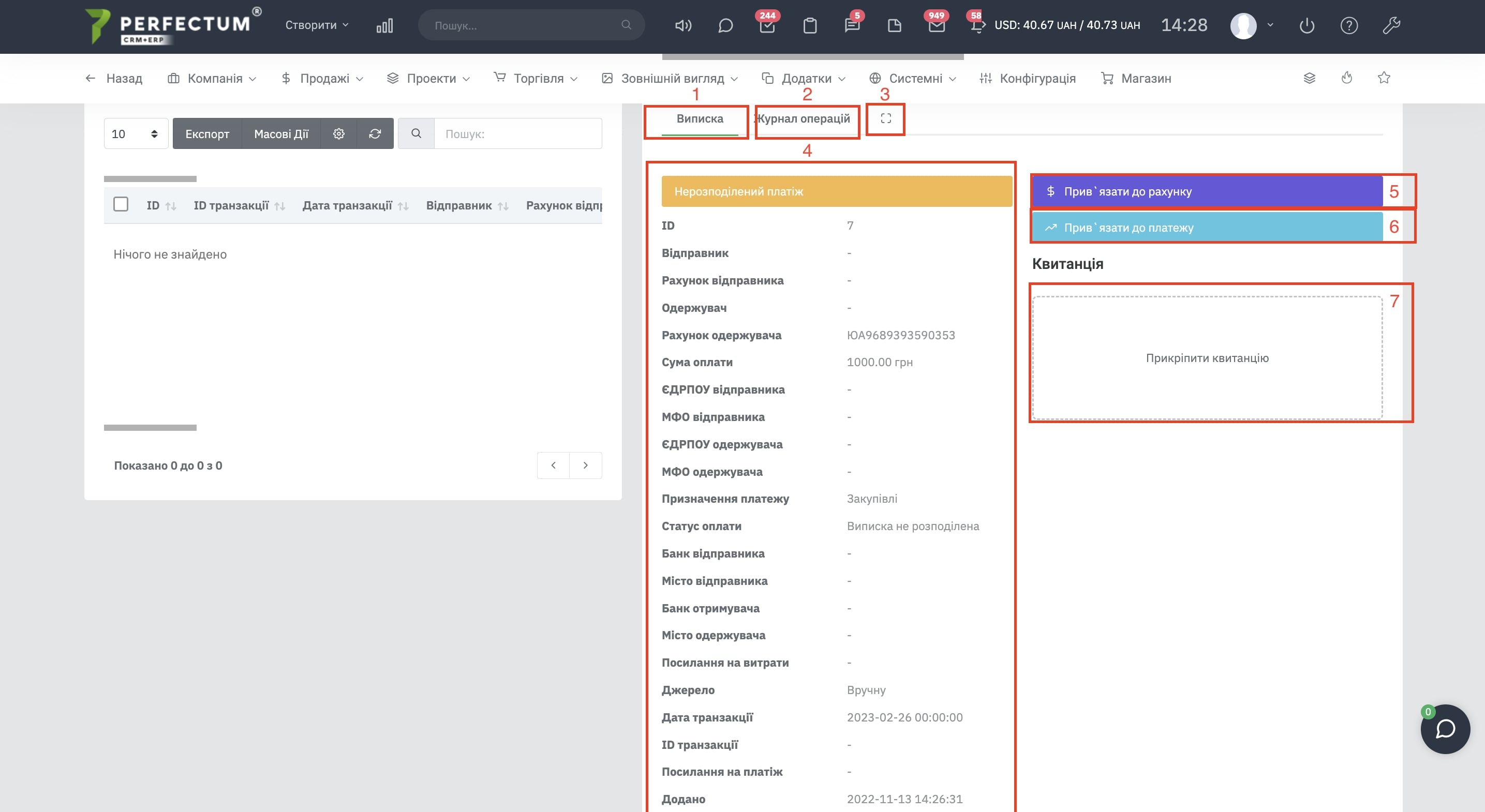
Task: Click the statistics bar chart icon
Action: click(384, 25)
